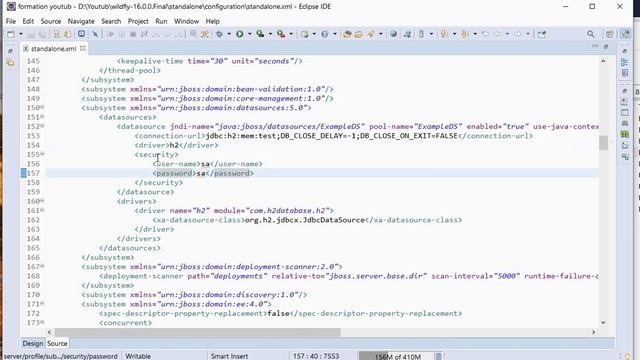Open the Help menu
The image size is (640, 360).
click(x=212, y=21)
